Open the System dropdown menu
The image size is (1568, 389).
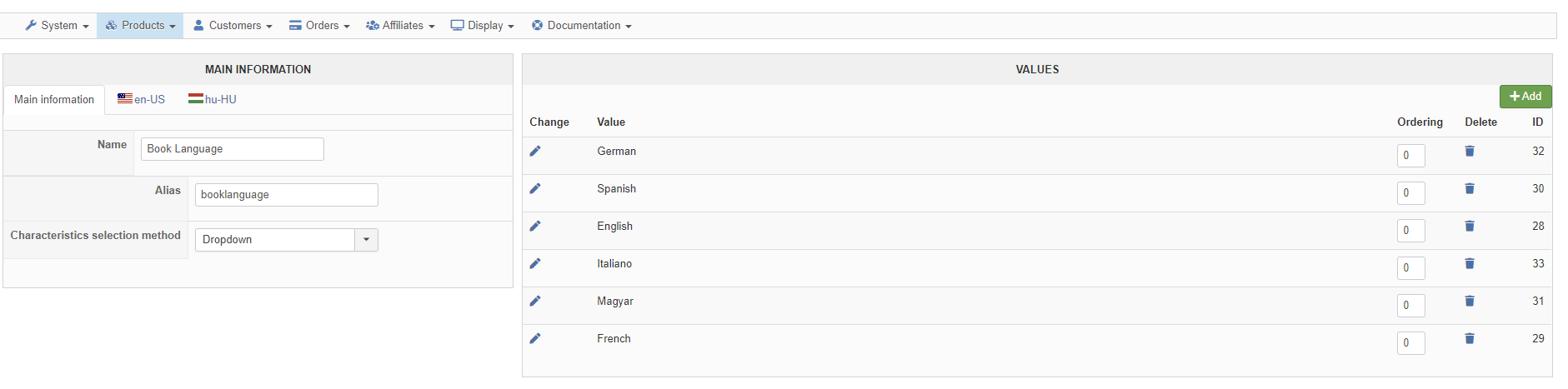point(57,26)
